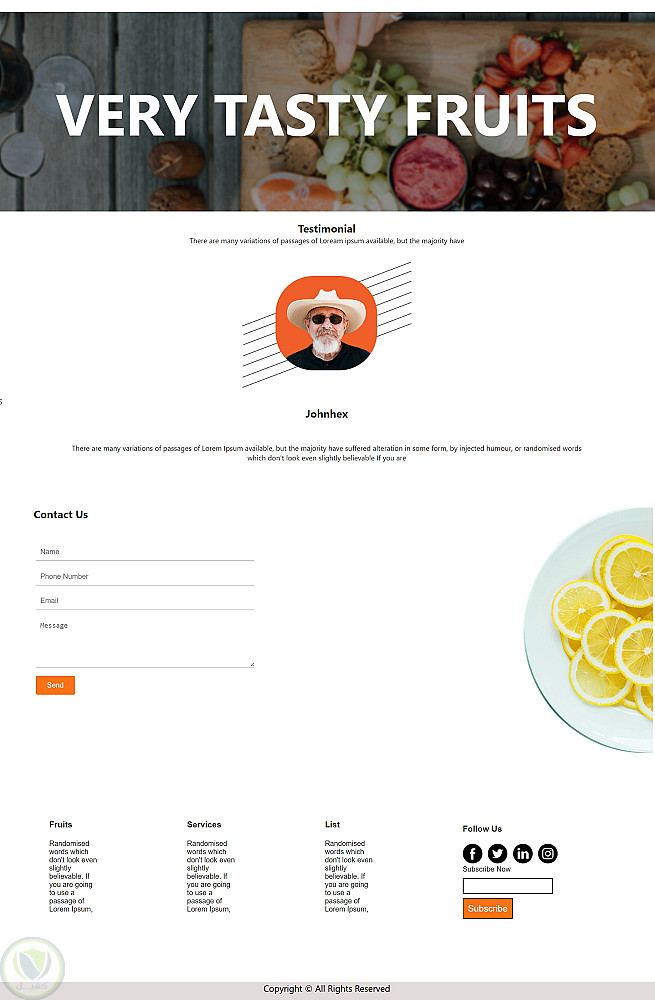The height and width of the screenshot is (1000, 655).
Task: Click Johnhex's testimonial avatar picture
Action: point(326,323)
